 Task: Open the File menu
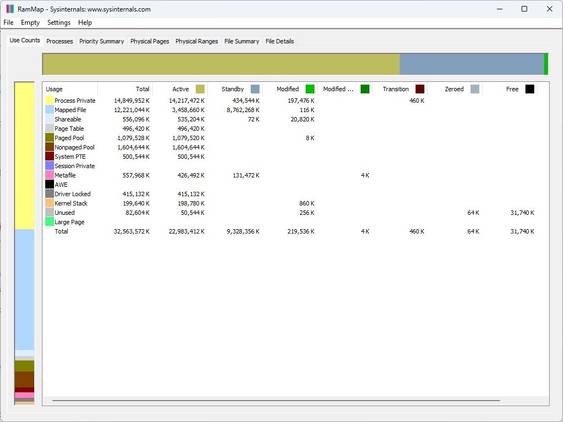[x=8, y=23]
